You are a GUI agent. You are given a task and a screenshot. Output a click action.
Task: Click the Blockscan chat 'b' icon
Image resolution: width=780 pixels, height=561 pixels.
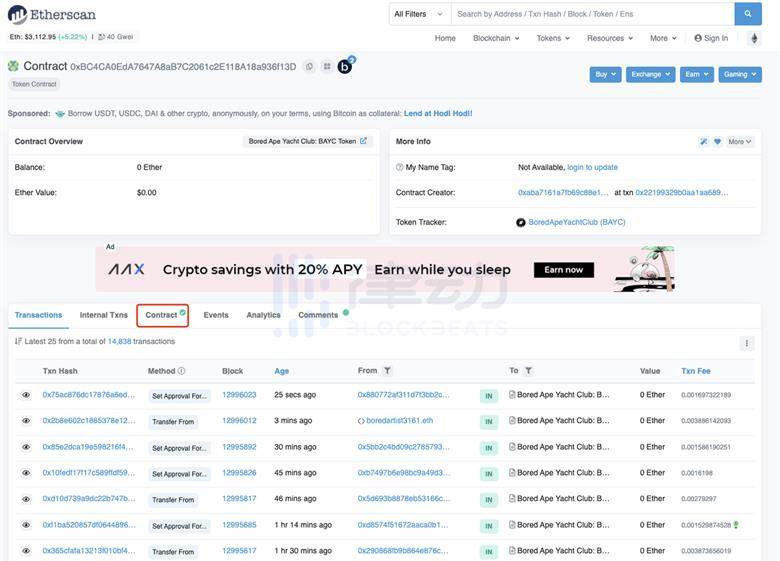tap(345, 66)
